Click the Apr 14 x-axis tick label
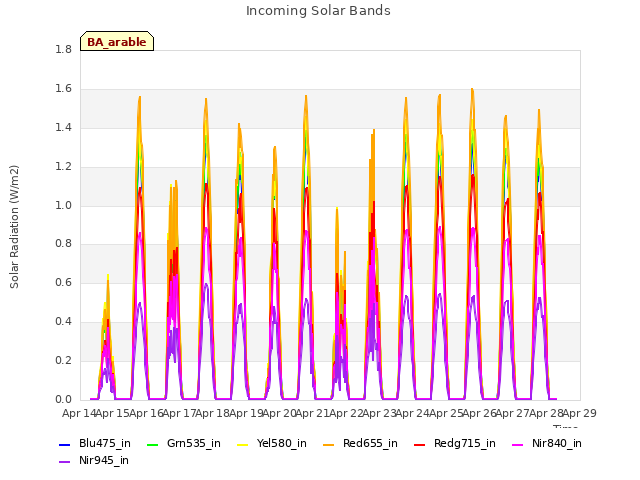The image size is (640, 480). (79, 413)
